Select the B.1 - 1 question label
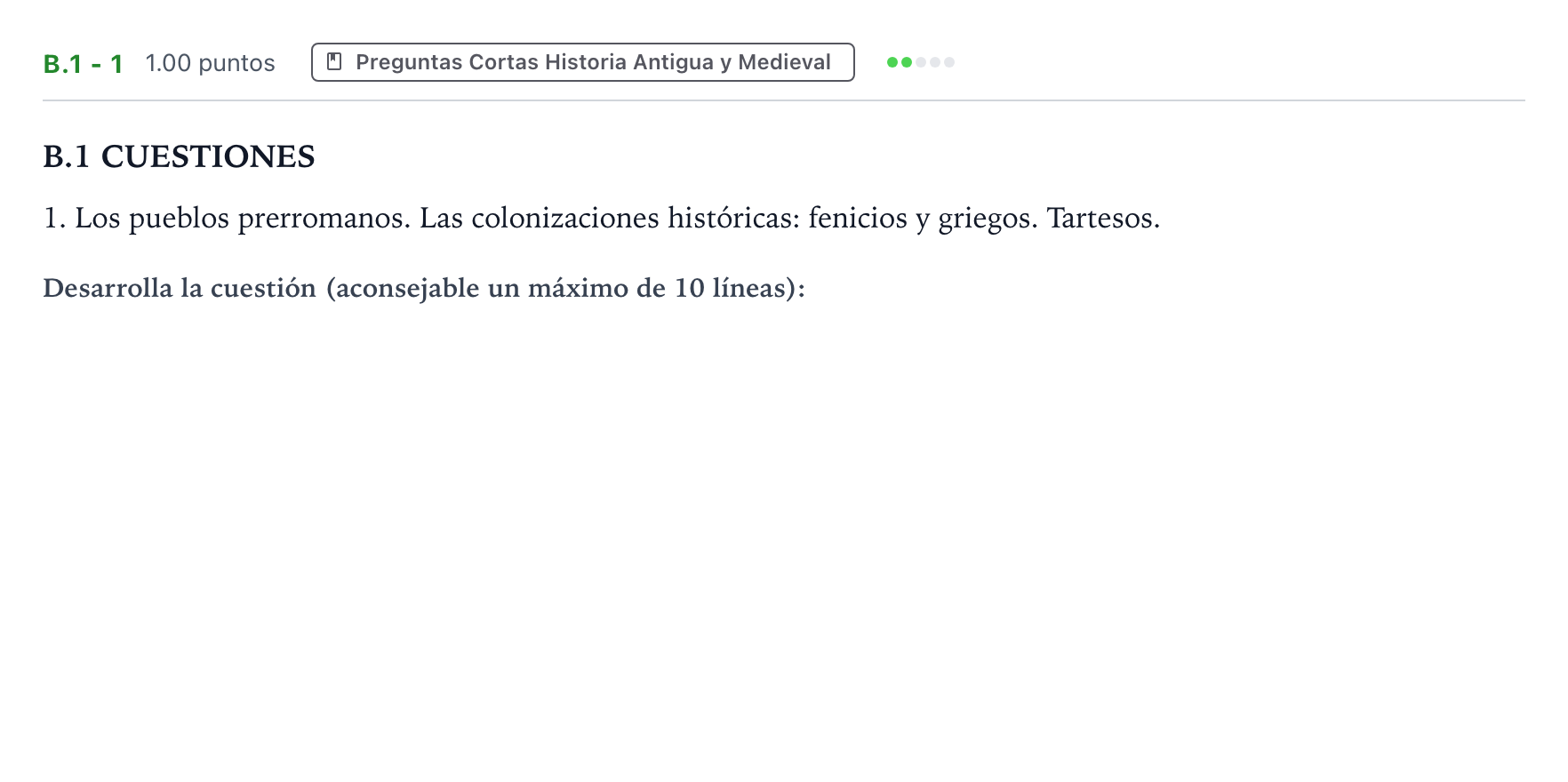The image size is (1568, 782). pos(83,63)
